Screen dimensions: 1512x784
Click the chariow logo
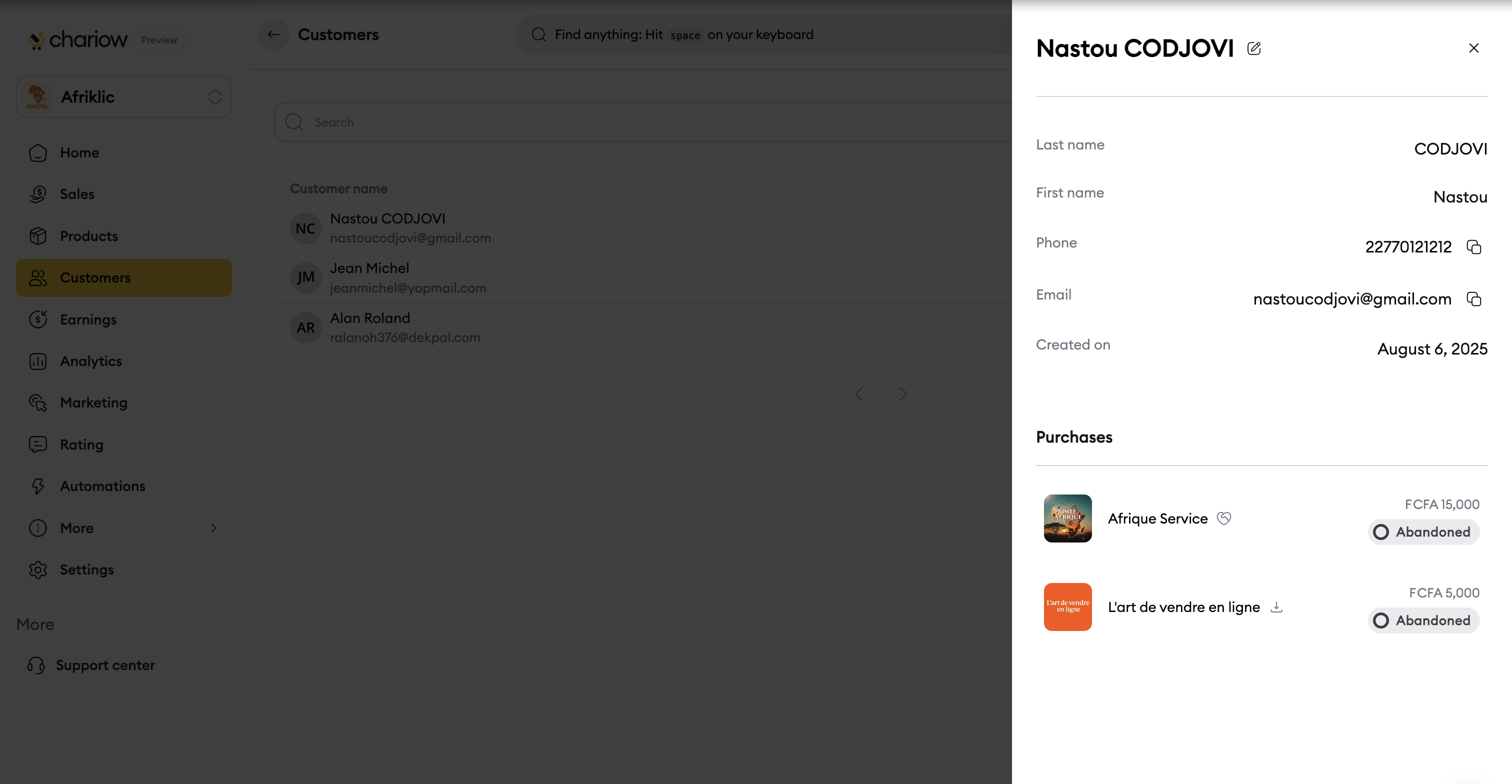coord(77,39)
